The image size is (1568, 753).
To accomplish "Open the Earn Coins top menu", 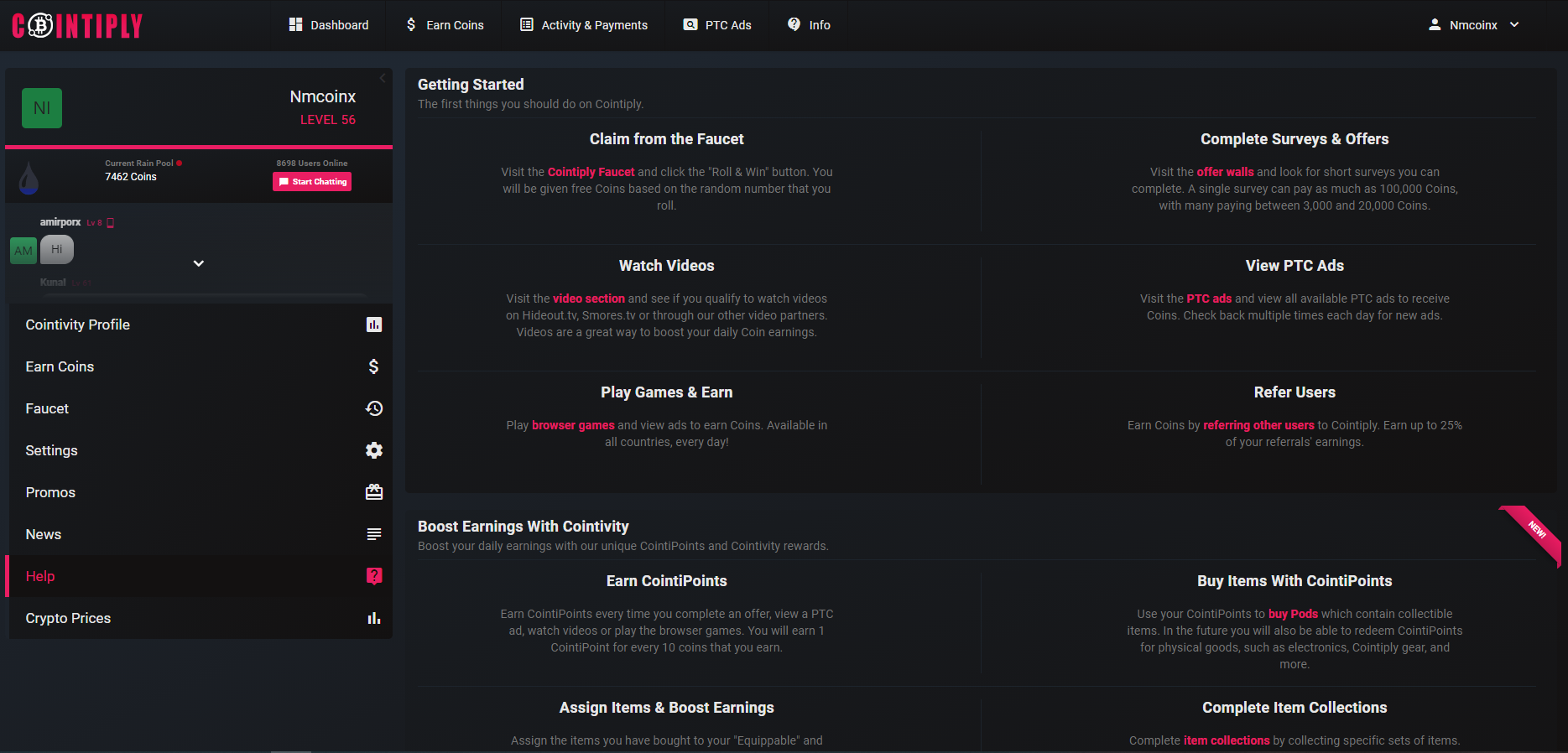I will (x=445, y=25).
